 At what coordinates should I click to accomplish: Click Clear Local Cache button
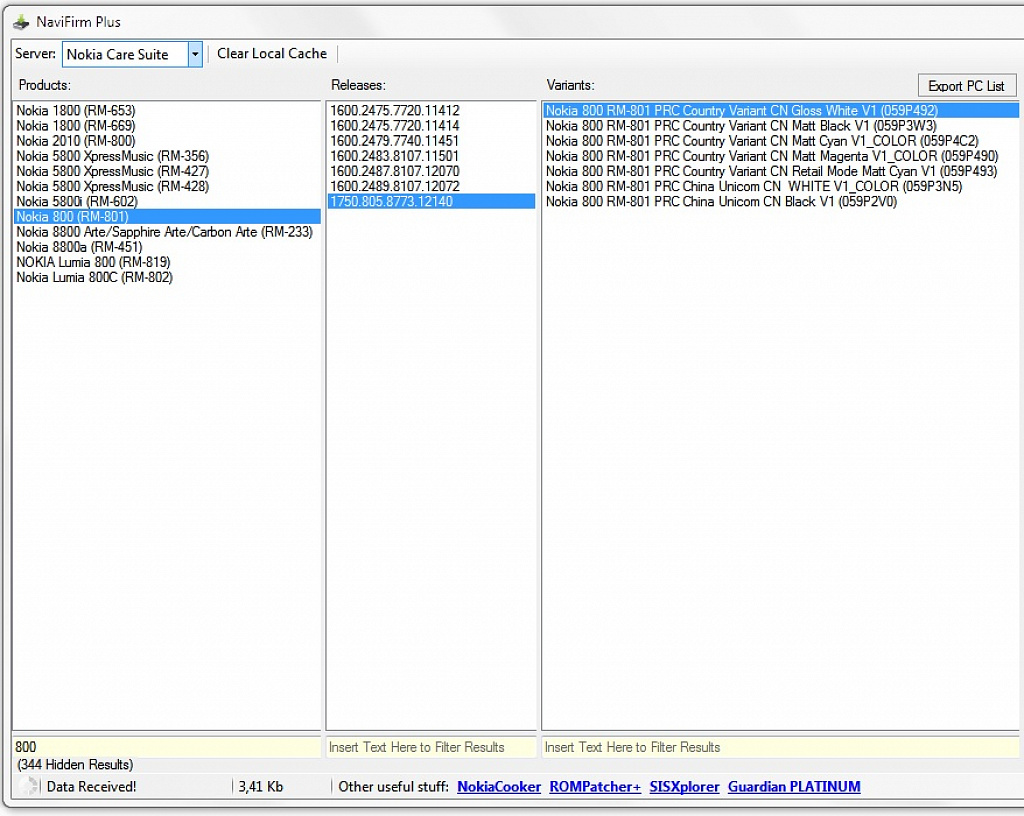click(272, 54)
